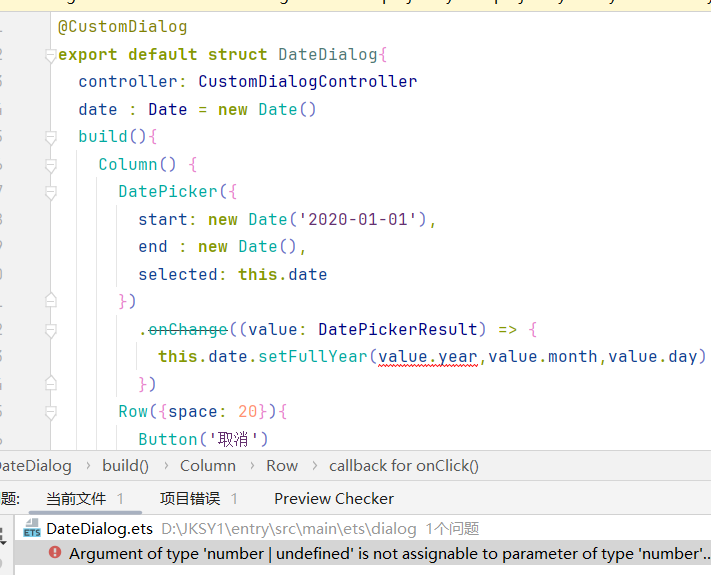Click the @CustomDialog decorator
Image resolution: width=711 pixels, height=575 pixels.
[122, 27]
